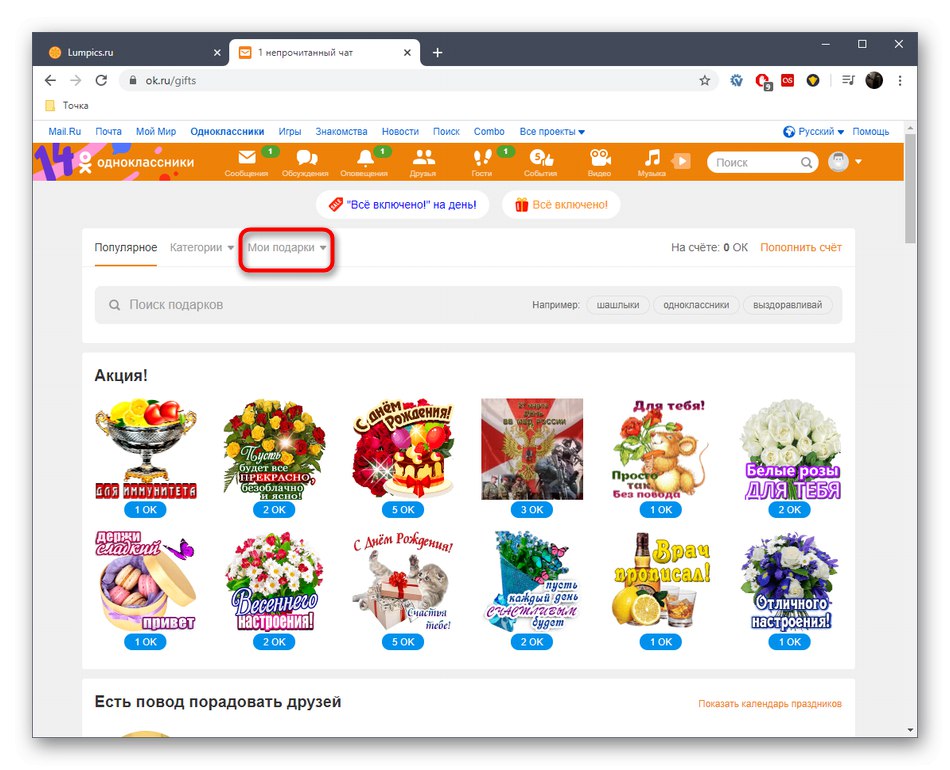This screenshot has height=770, width=950.
Task: Open the Видео camera icon
Action: click(x=600, y=158)
